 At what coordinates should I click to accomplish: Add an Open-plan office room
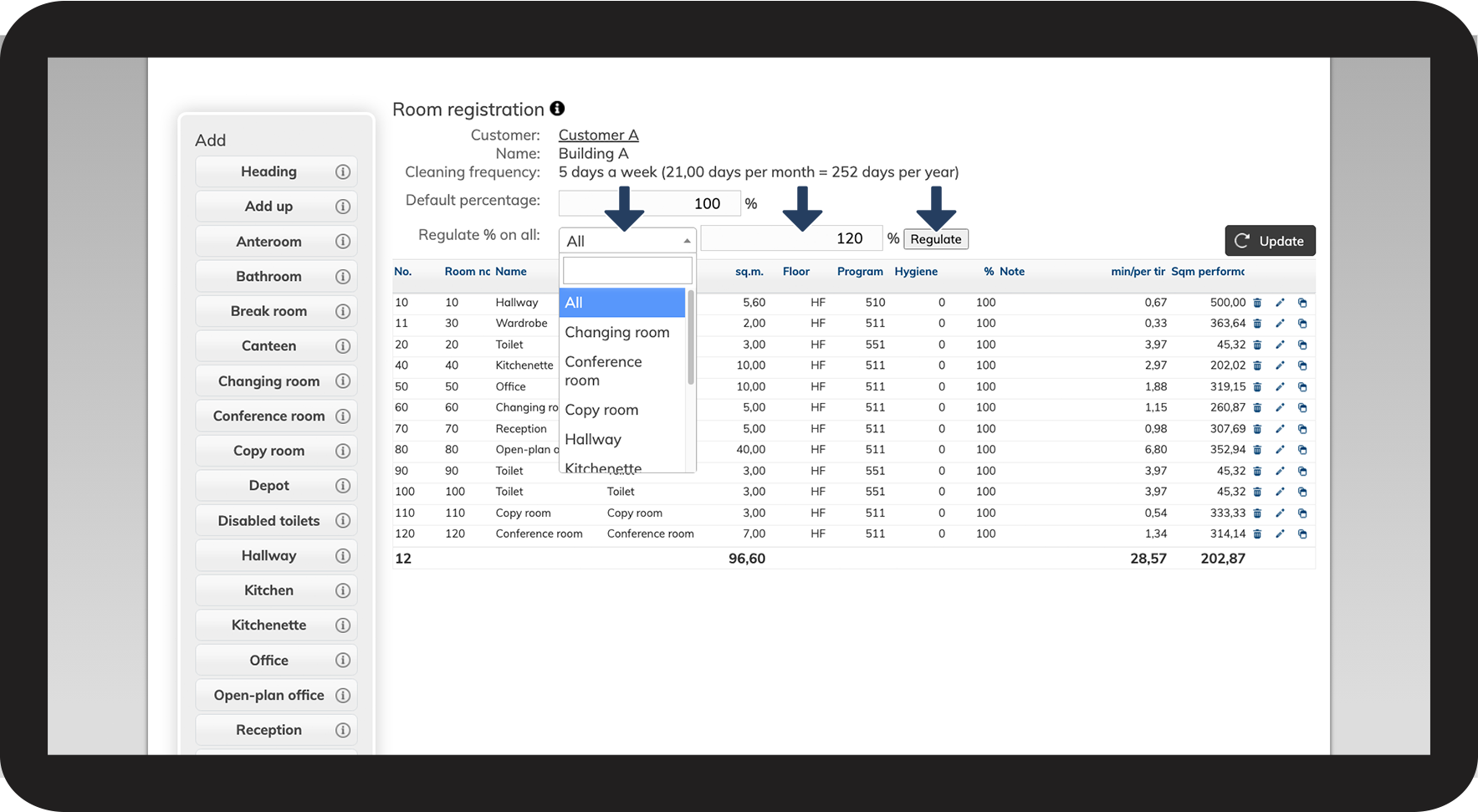[x=268, y=696]
